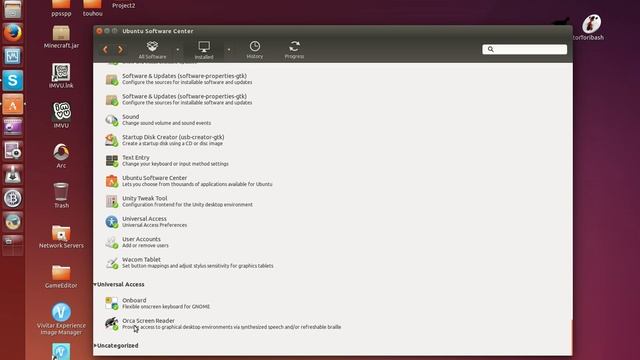640x360 pixels.
Task: Click the Wacom Tablet icon
Action: point(111,263)
